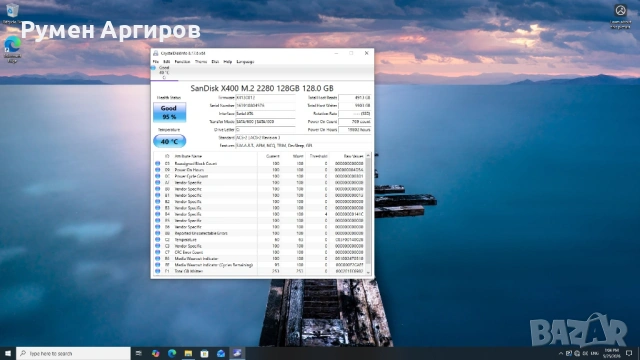
Task: Click the Rotation Rate value
Action: click(355, 113)
